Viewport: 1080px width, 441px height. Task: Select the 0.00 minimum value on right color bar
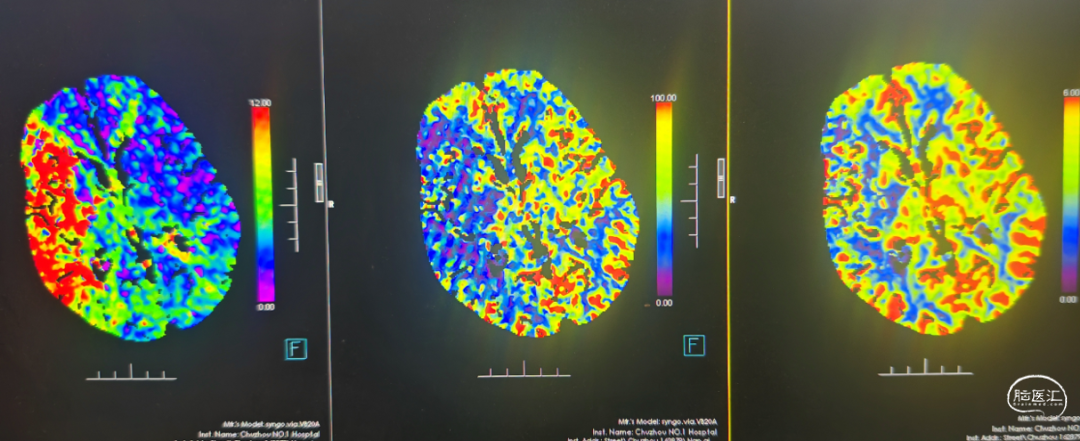(1070, 299)
